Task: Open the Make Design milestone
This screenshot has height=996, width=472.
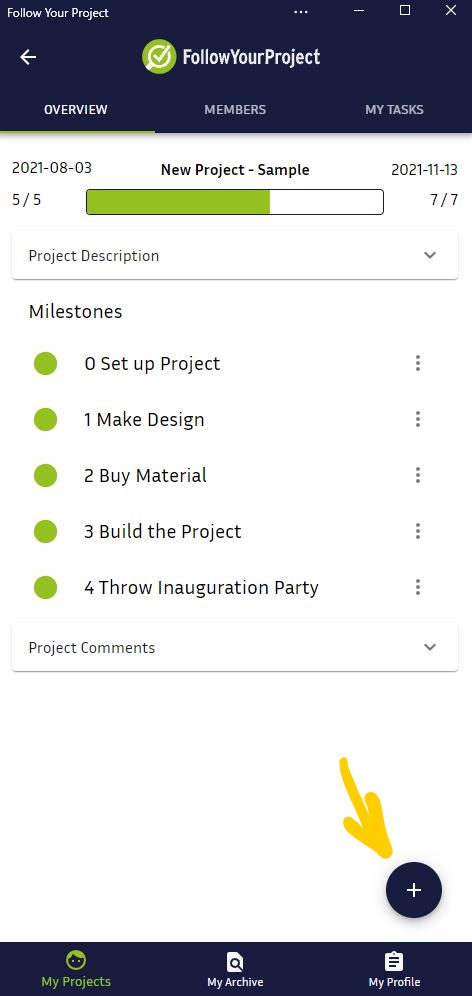Action: click(x=144, y=420)
